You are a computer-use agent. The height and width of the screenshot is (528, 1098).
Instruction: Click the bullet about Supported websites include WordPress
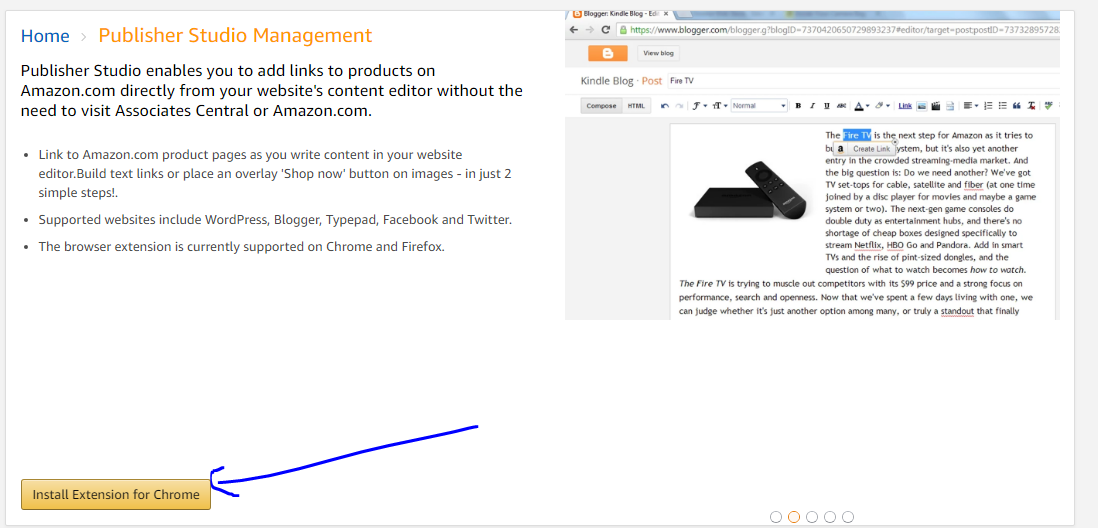275,220
